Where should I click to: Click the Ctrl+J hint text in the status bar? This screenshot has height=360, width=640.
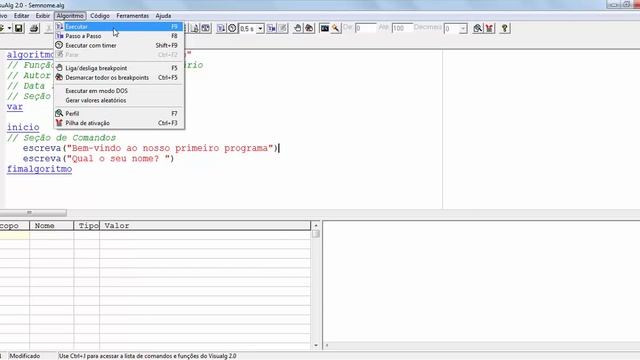tap(148, 356)
